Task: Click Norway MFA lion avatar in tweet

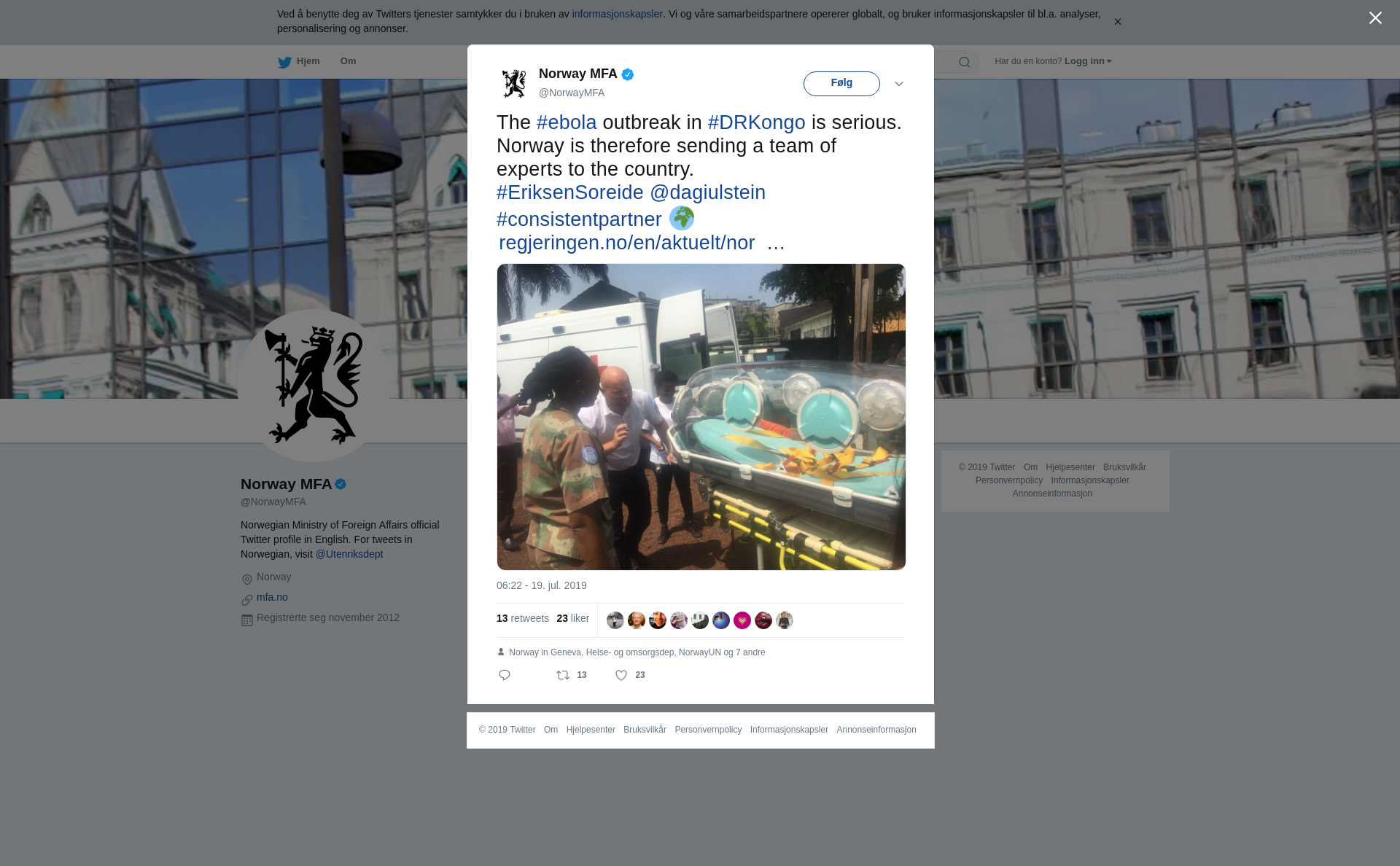Action: tap(514, 83)
